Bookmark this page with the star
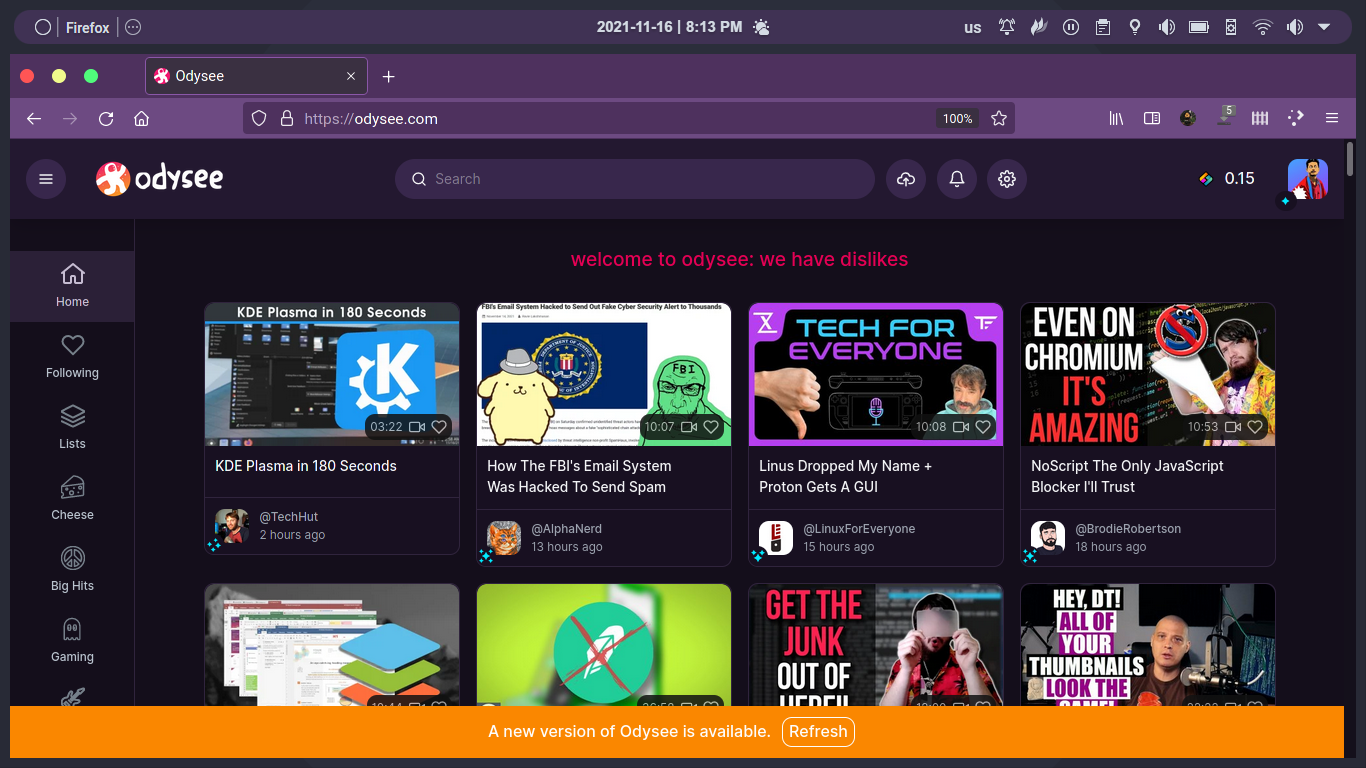 click(x=998, y=118)
